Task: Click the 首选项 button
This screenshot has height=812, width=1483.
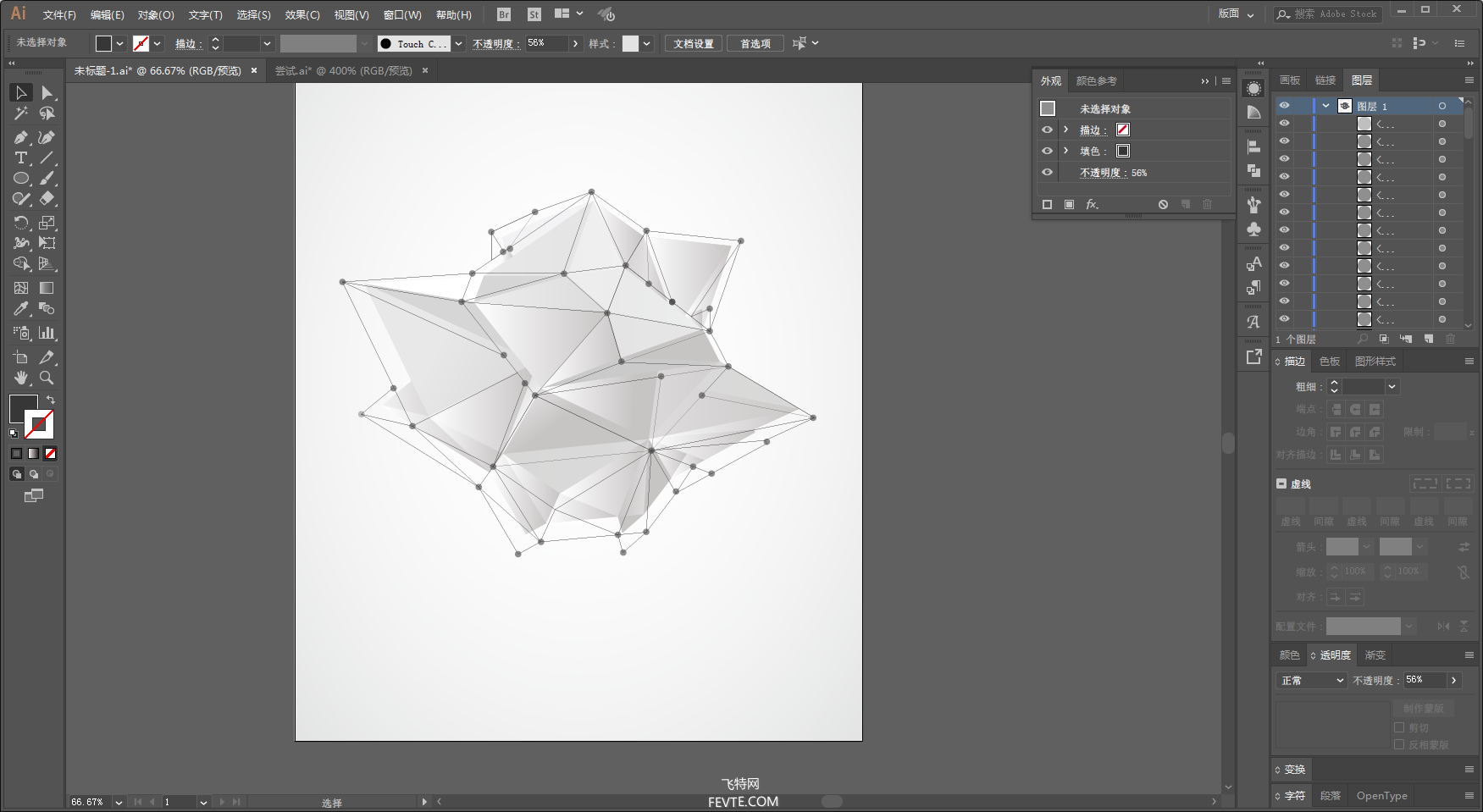Action: click(x=755, y=43)
